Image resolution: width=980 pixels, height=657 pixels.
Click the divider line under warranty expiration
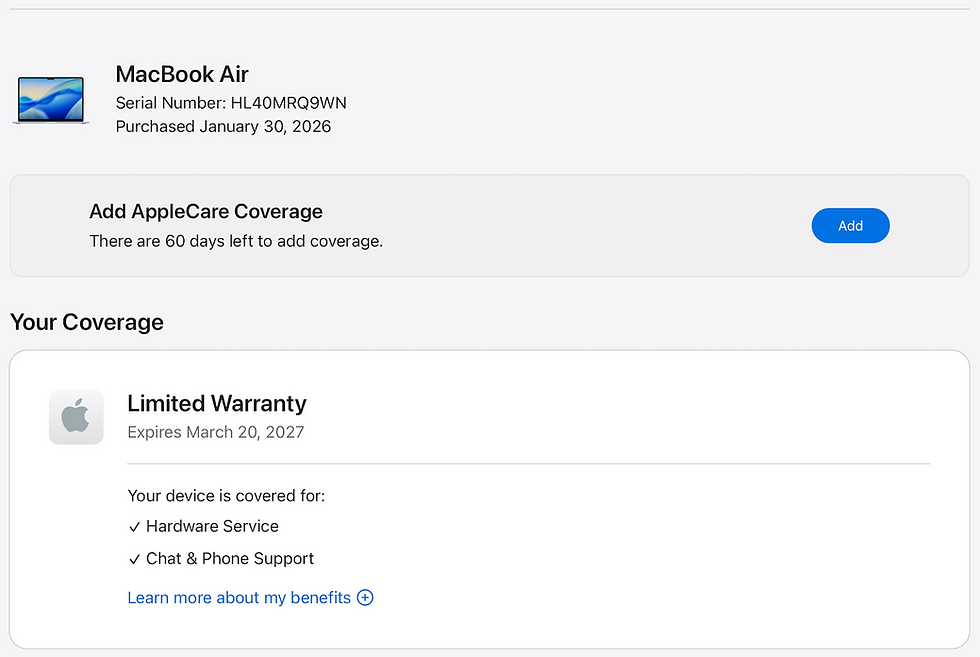click(x=529, y=464)
